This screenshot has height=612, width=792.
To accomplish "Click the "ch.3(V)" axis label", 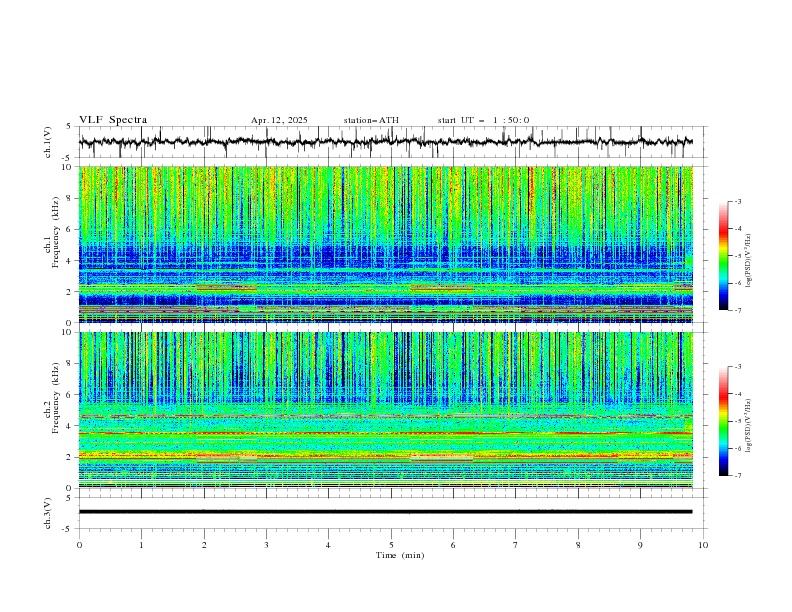I will [48, 513].
